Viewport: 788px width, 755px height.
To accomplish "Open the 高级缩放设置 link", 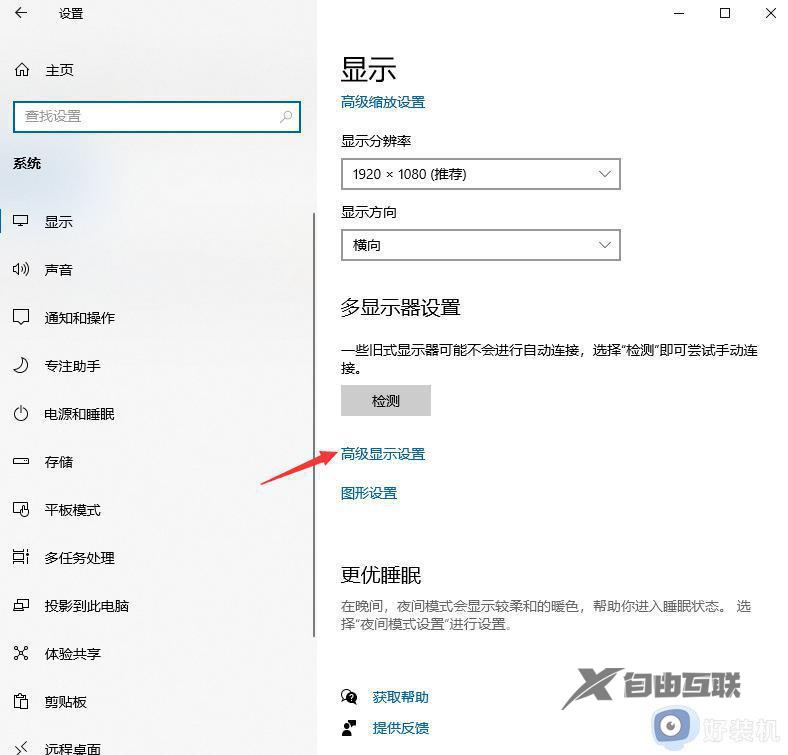I will 383,102.
